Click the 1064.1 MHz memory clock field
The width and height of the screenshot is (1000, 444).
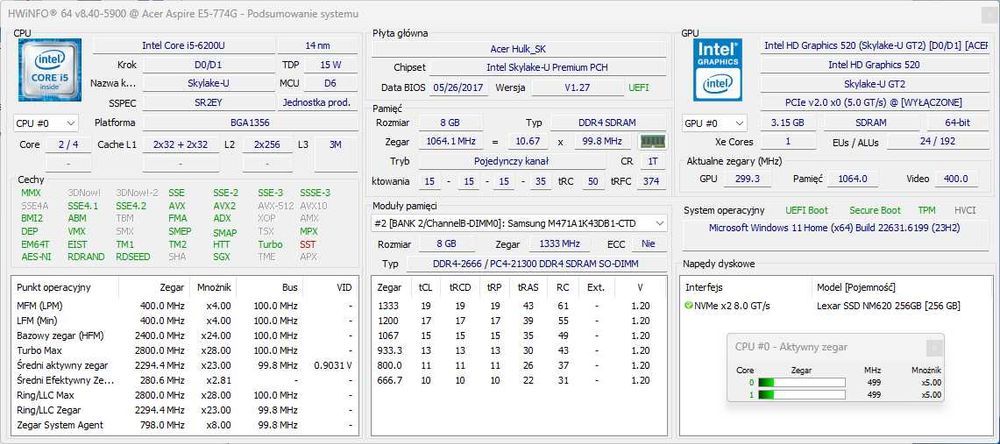tap(450, 142)
